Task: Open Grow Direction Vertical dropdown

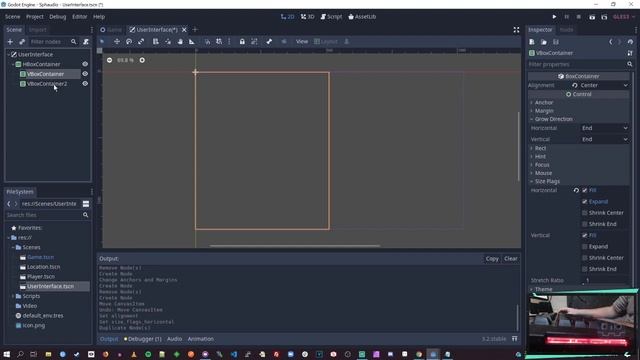Action: pyautogui.click(x=604, y=139)
